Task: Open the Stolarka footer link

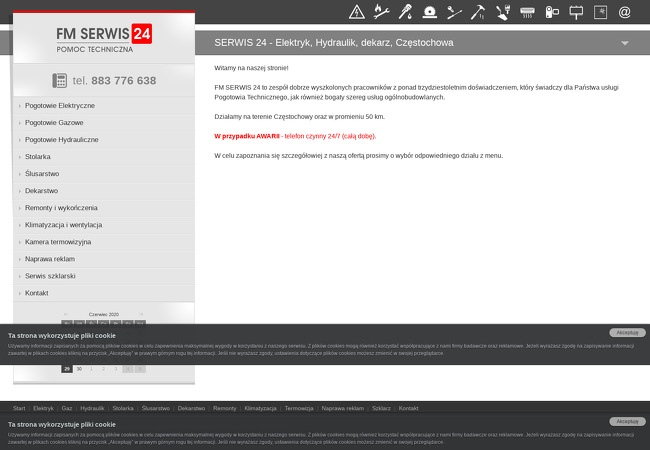Action: 123,408
